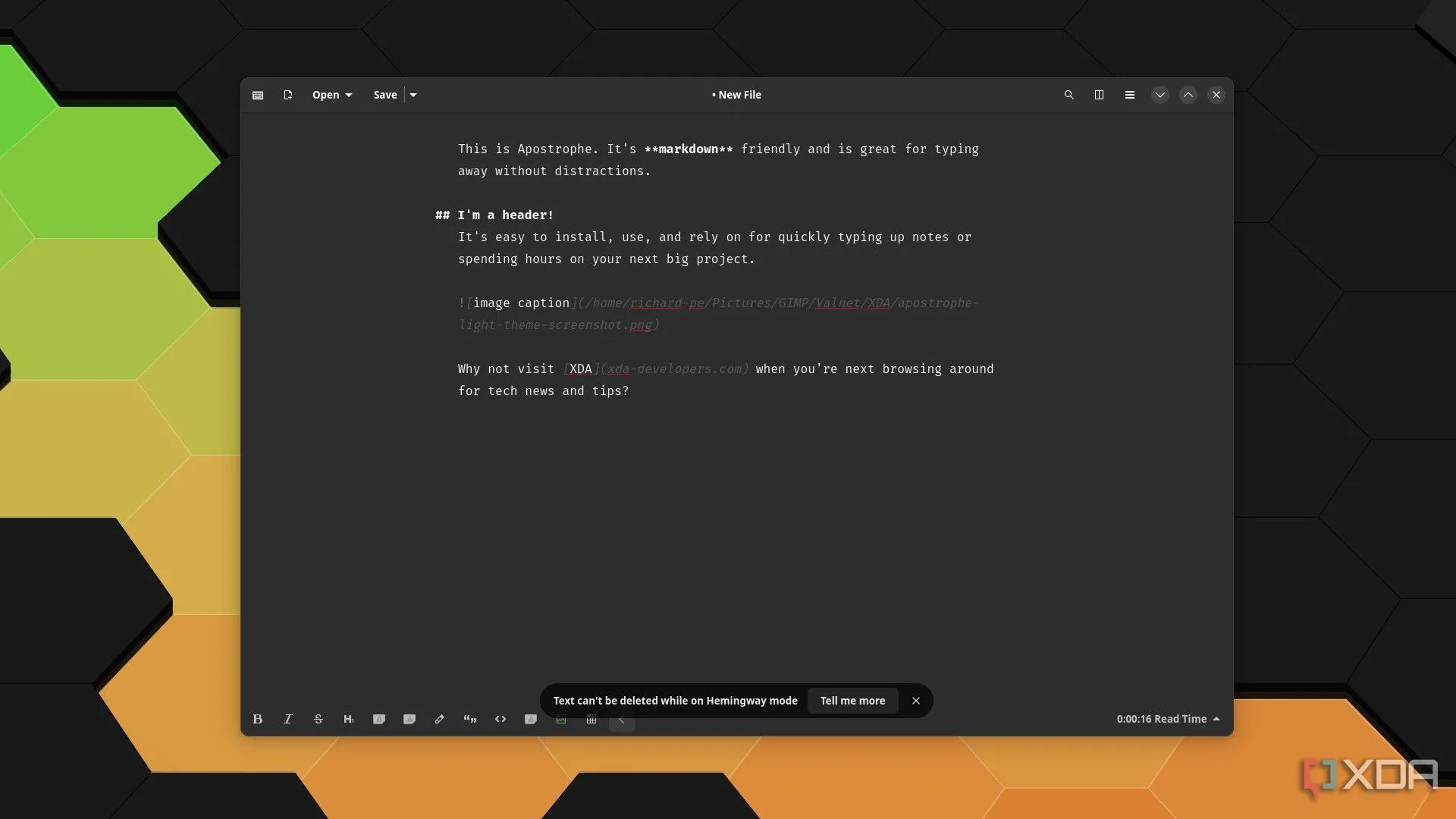Click the text image caption
Screen dimensions: 1456x819
521,303
